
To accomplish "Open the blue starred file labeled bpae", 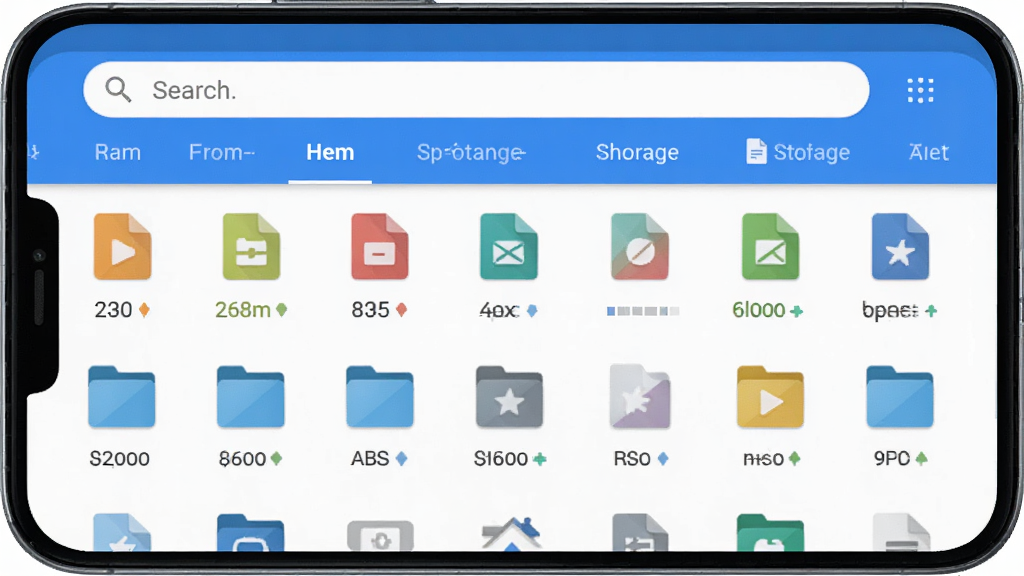I will [x=900, y=247].
